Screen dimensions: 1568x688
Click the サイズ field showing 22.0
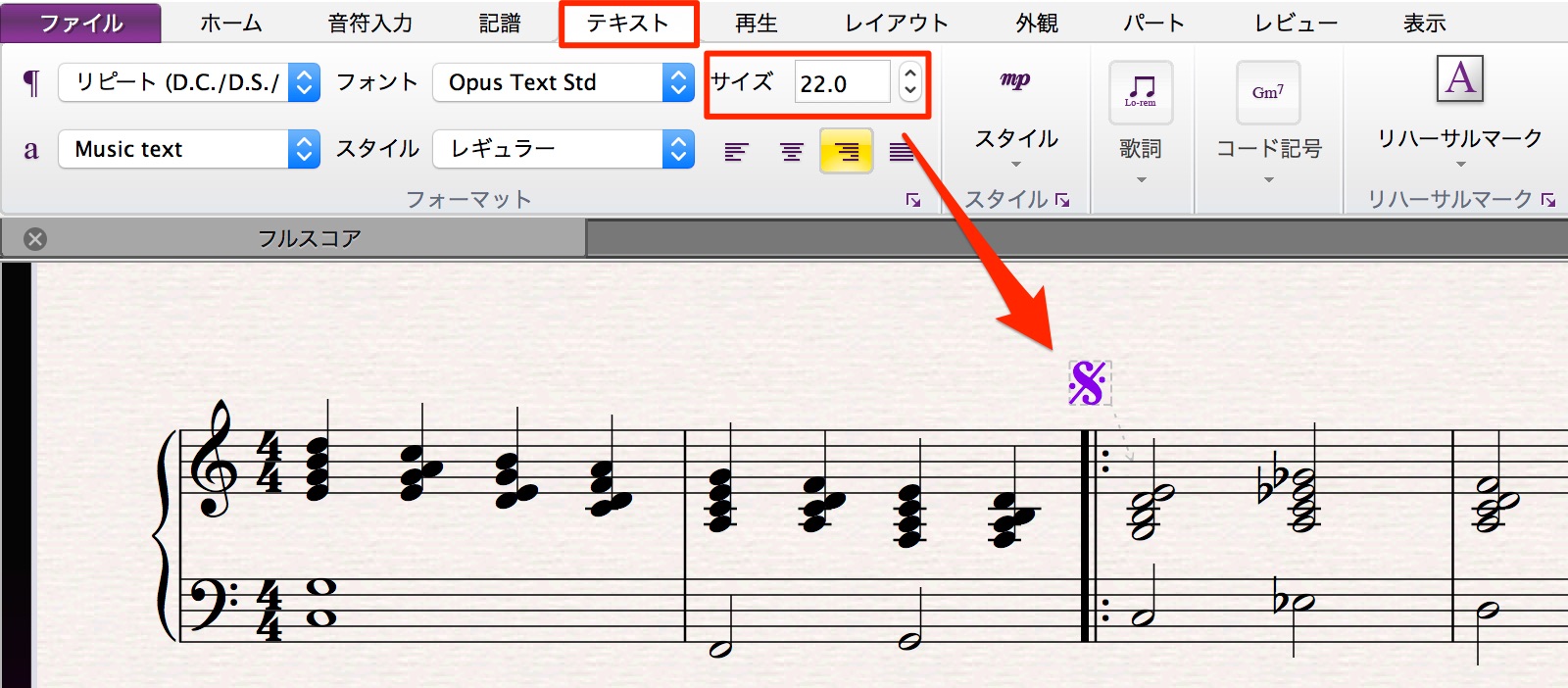click(842, 82)
